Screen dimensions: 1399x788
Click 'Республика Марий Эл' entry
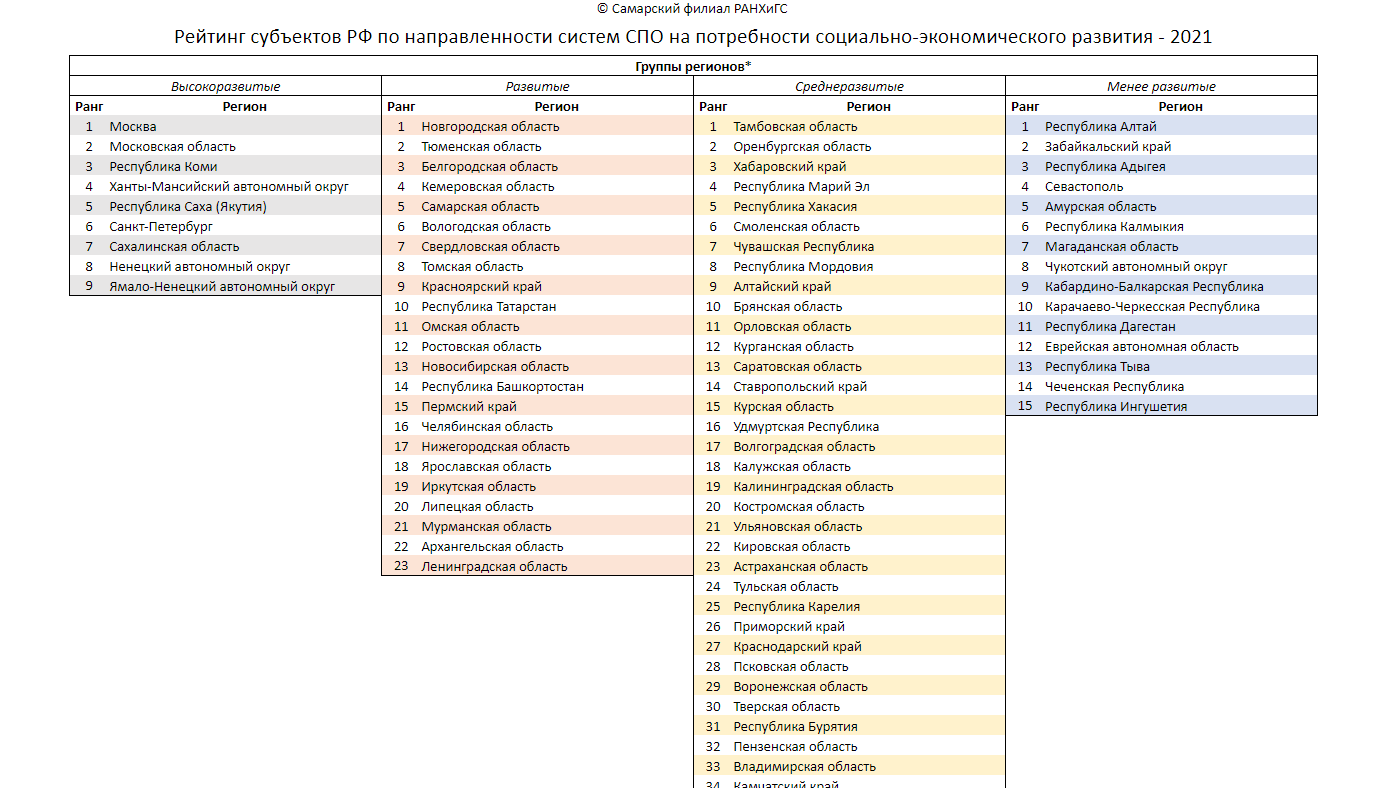801,187
